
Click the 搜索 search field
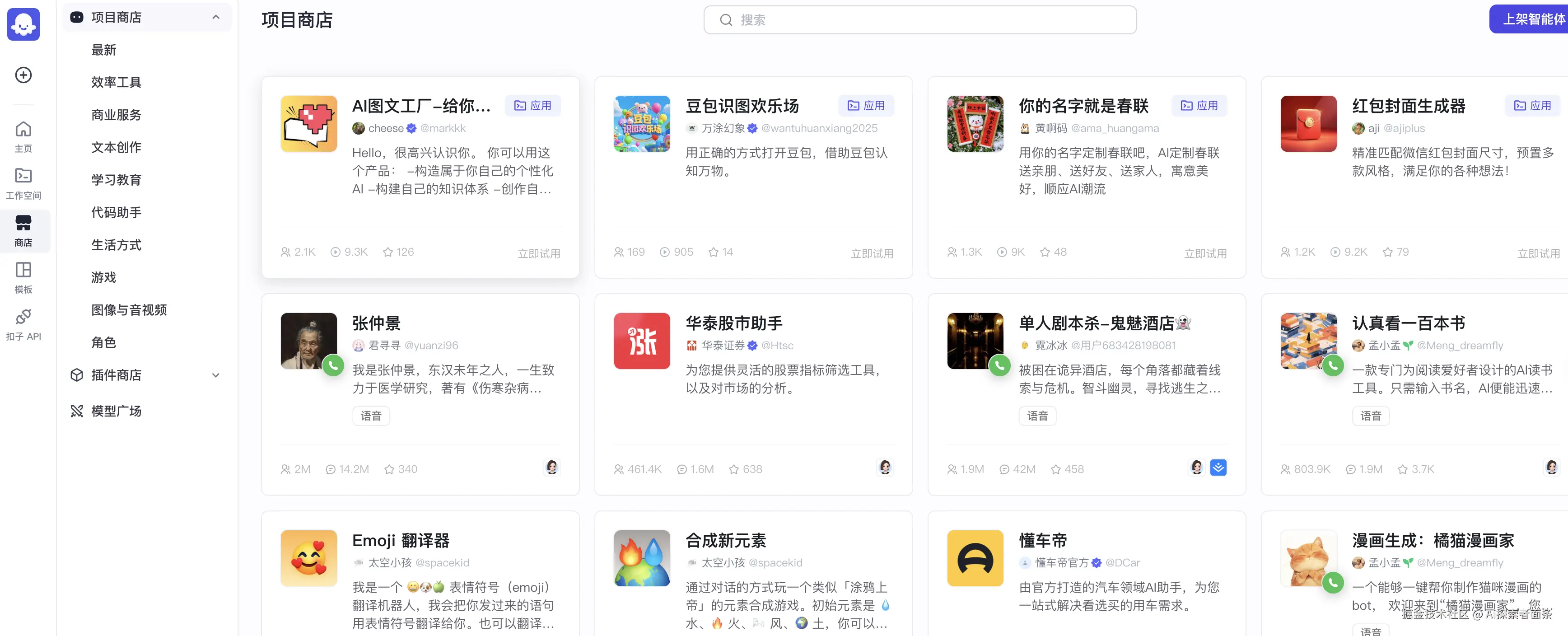[919, 20]
